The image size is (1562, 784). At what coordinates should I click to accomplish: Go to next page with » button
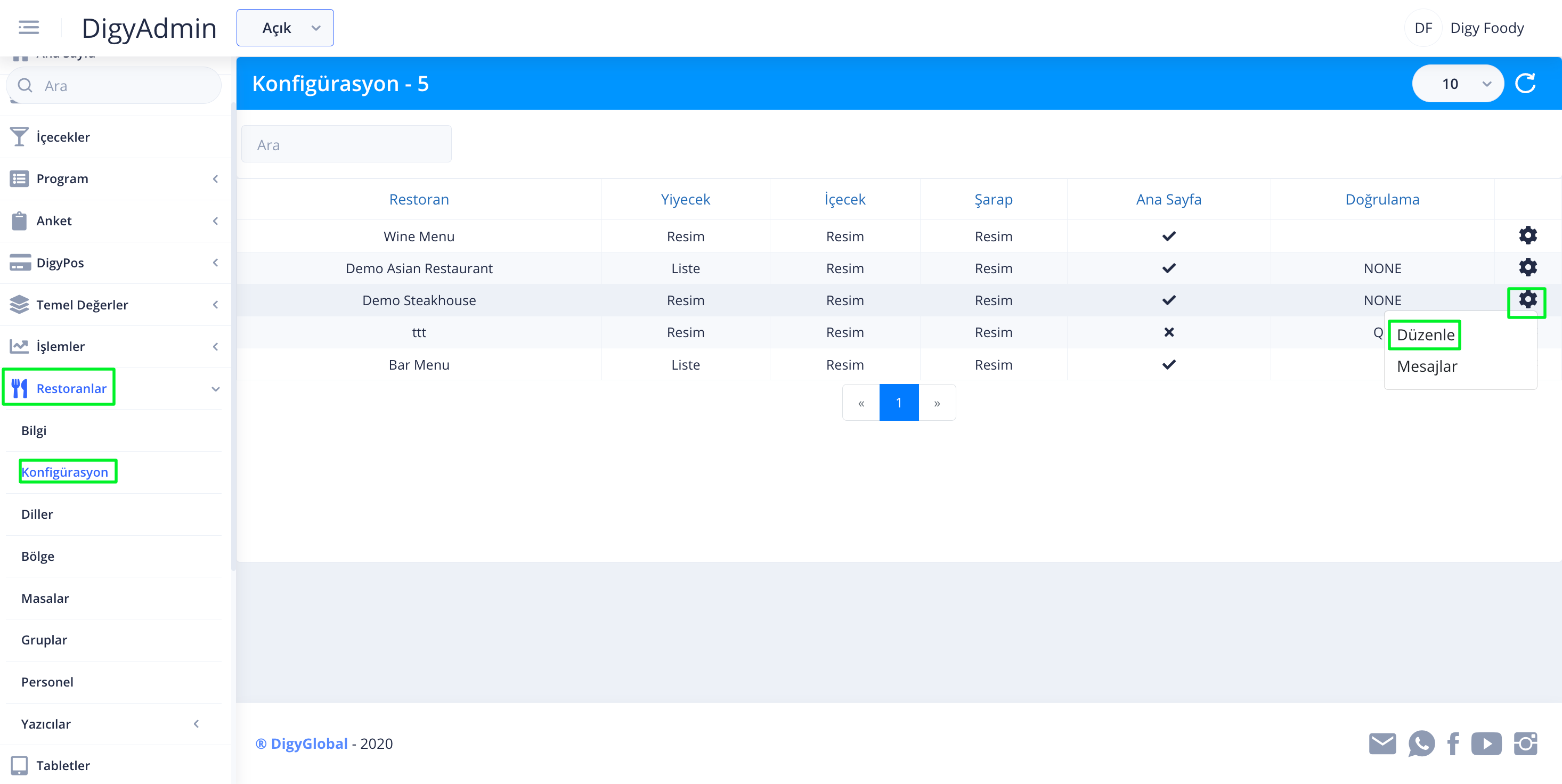click(937, 403)
